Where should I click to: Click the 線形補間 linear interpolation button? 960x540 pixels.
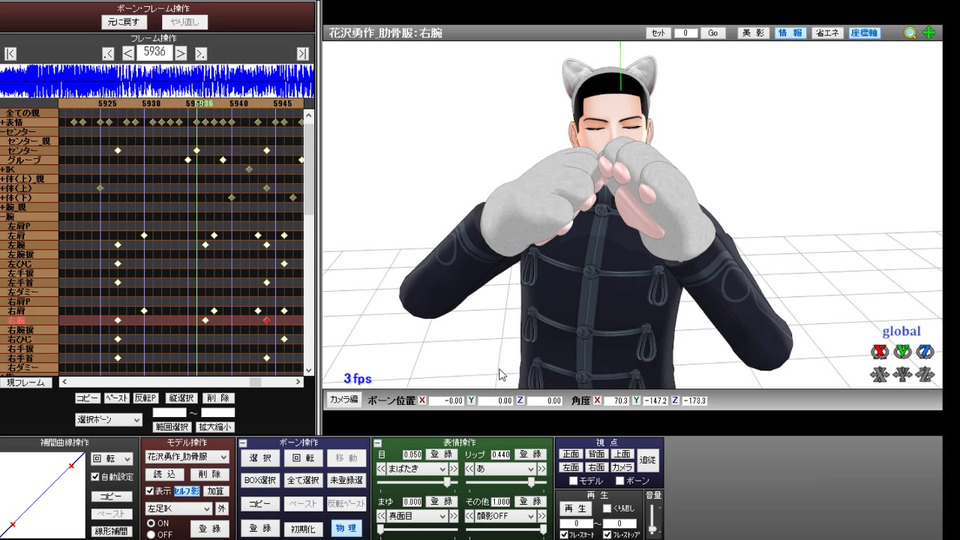[112, 531]
